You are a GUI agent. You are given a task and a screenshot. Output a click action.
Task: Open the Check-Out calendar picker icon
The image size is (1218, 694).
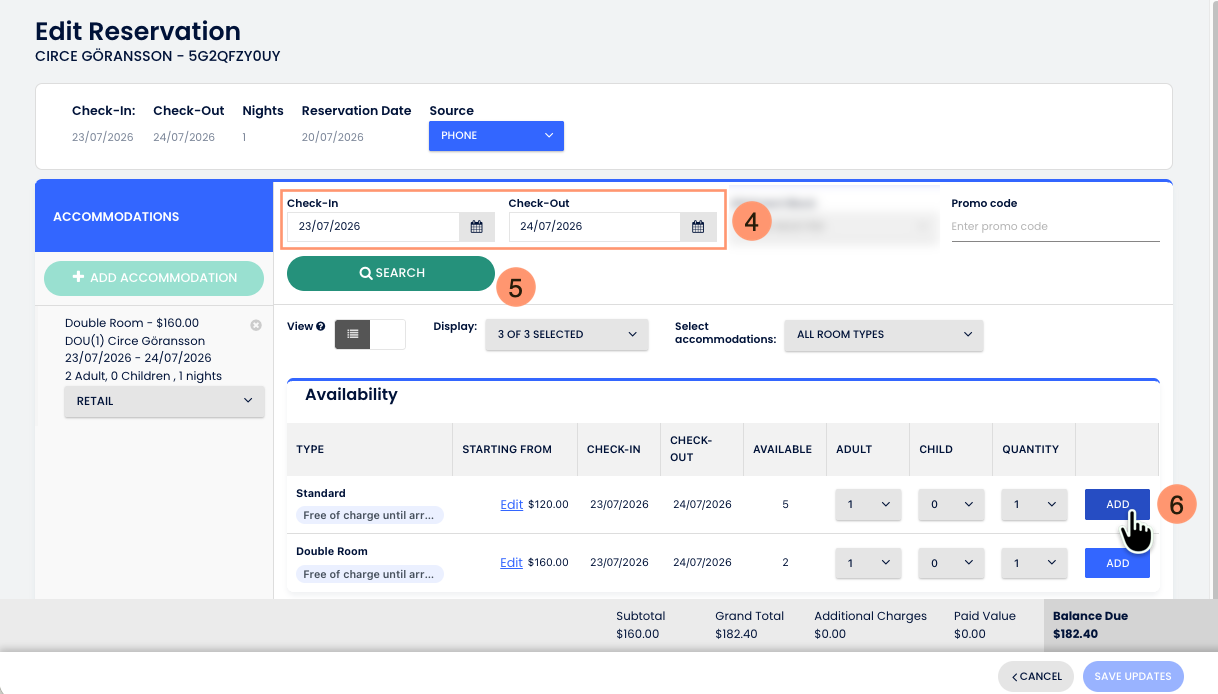pos(699,227)
